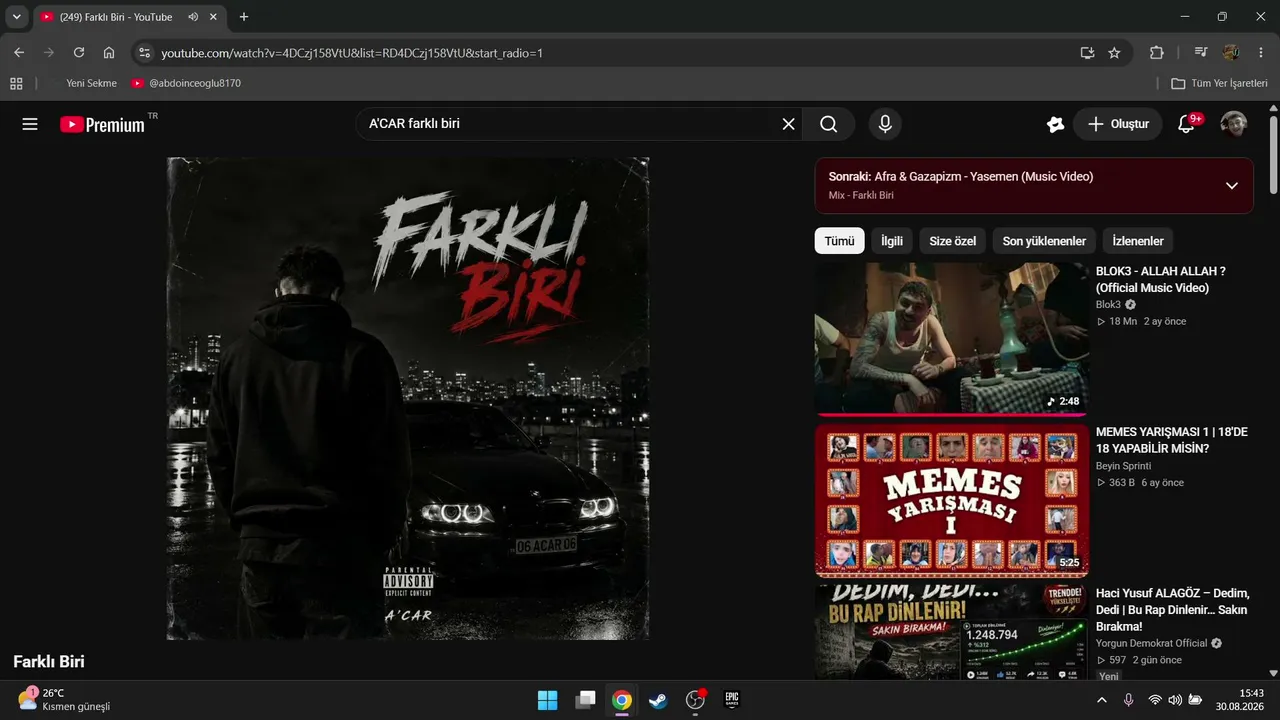Bookmark this page with the star
Image resolution: width=1280 pixels, height=720 pixels.
[x=1114, y=53]
